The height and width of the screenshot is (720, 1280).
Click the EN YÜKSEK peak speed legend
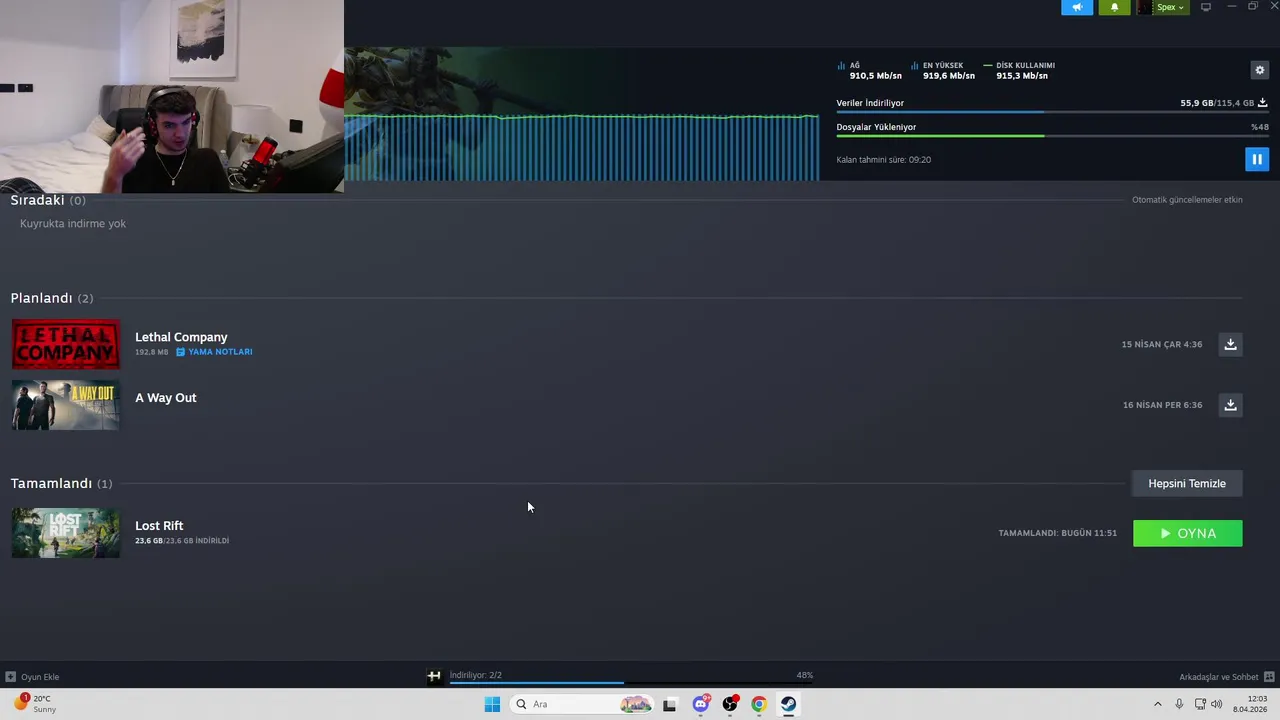[x=942, y=70]
